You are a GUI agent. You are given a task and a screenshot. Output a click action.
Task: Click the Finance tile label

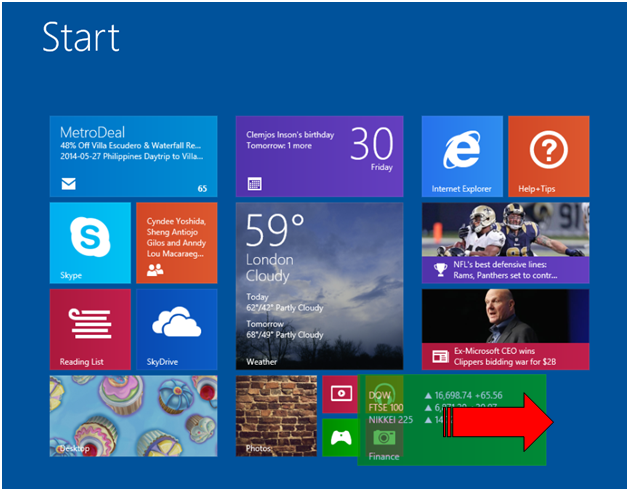(x=384, y=456)
